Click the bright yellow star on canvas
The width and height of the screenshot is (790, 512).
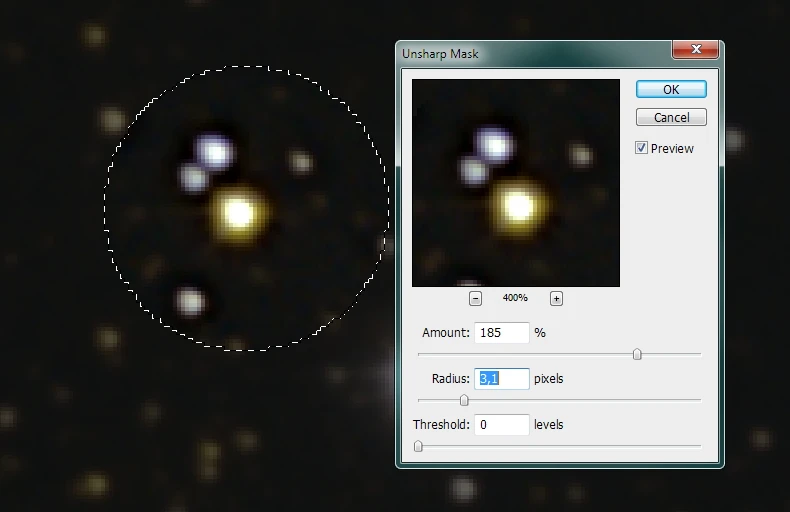238,211
